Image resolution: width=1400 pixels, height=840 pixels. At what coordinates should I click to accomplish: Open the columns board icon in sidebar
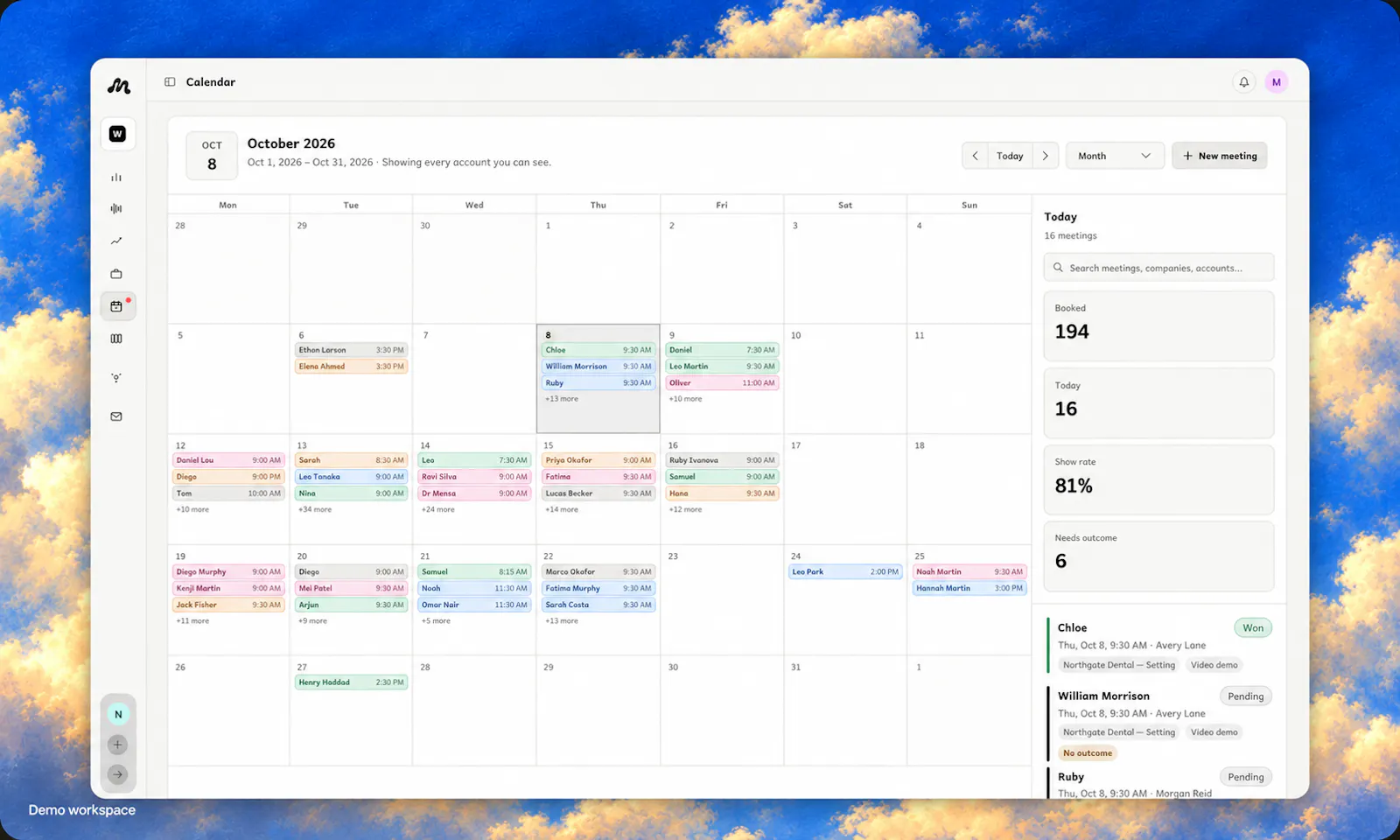point(116,339)
